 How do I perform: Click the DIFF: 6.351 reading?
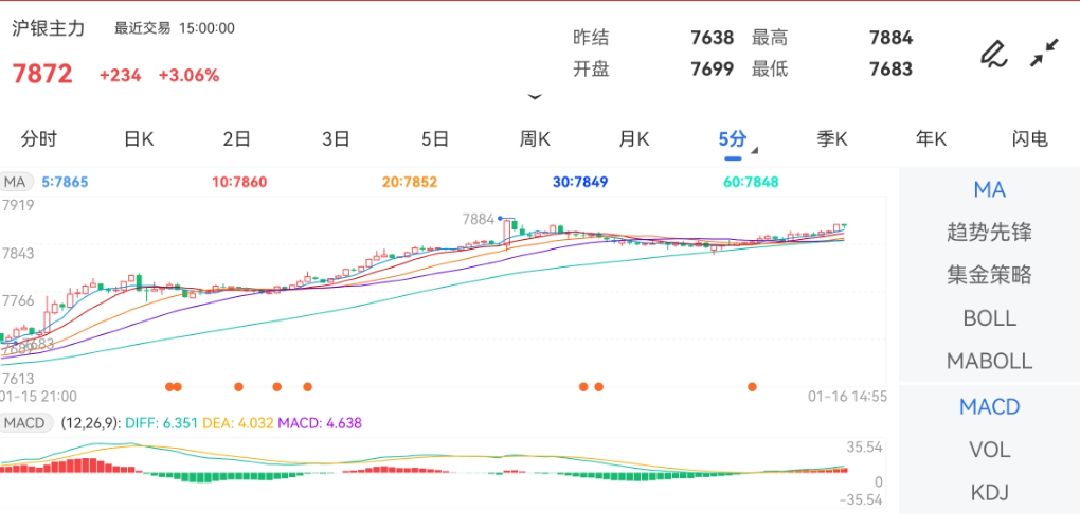(x=159, y=422)
